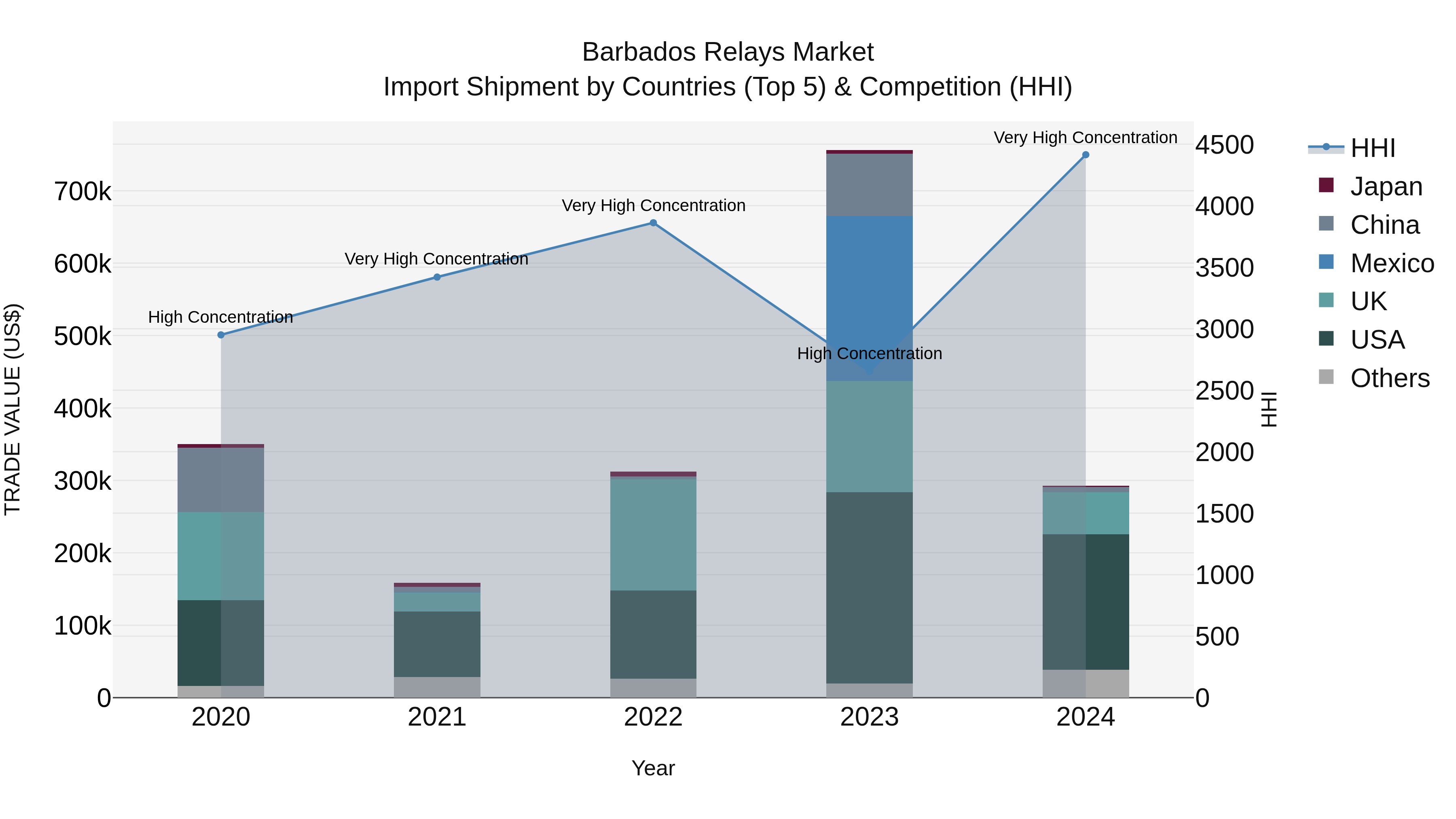Click the Others segment of the 2024 bar
Screen dimensions: 1456x819
(1086, 684)
